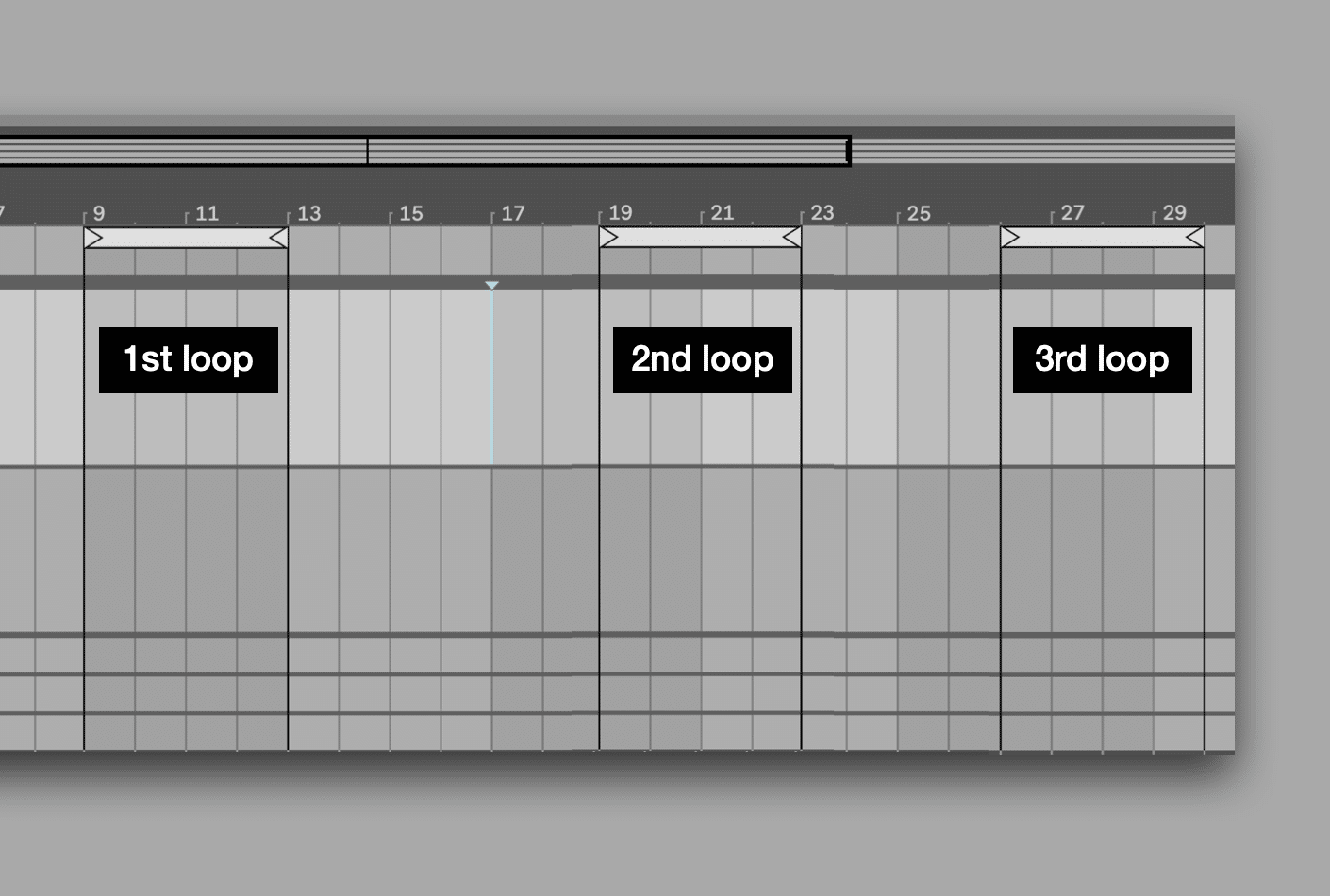Image resolution: width=1330 pixels, height=896 pixels.
Task: Click the 2nd loop brace to activate that loop region
Action: [x=701, y=238]
